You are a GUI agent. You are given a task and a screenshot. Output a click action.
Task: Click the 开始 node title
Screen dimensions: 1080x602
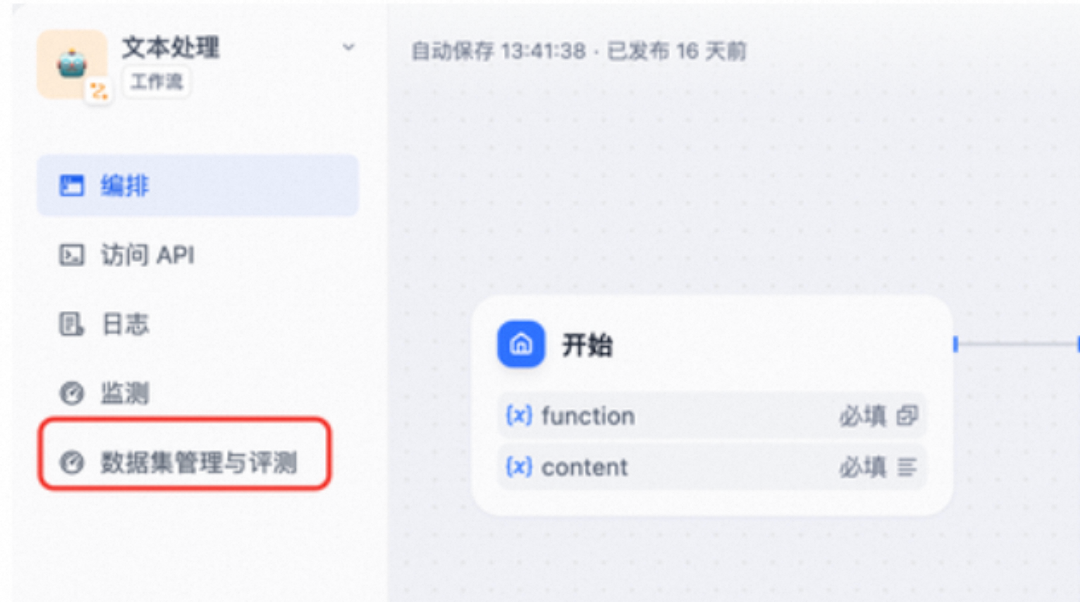[x=587, y=345]
